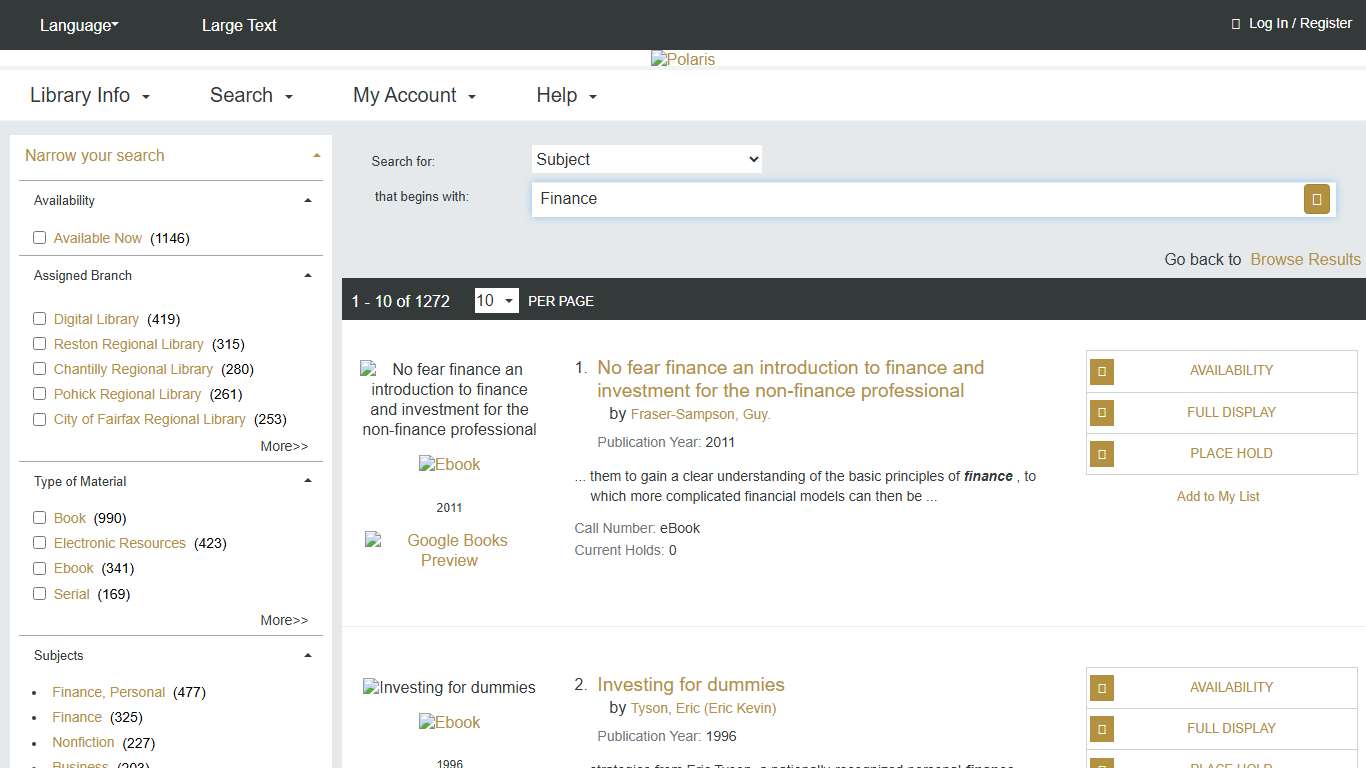
Task: Open author Fraser-Sampson, Guy link
Action: pyautogui.click(x=700, y=414)
